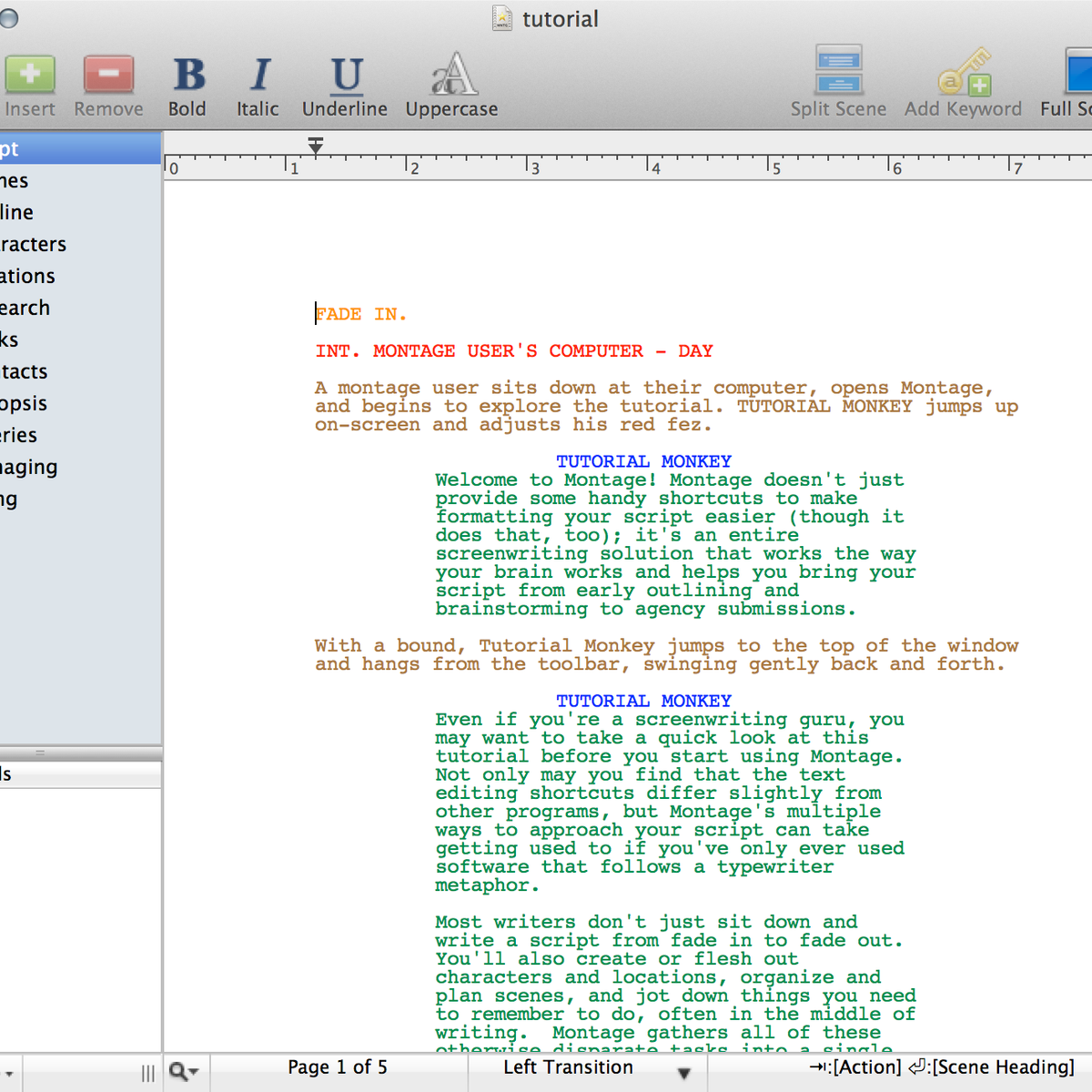Click the first 'TUTORIAL MONKEY' character name
Screen dimensions: 1092x1092
coord(644,461)
